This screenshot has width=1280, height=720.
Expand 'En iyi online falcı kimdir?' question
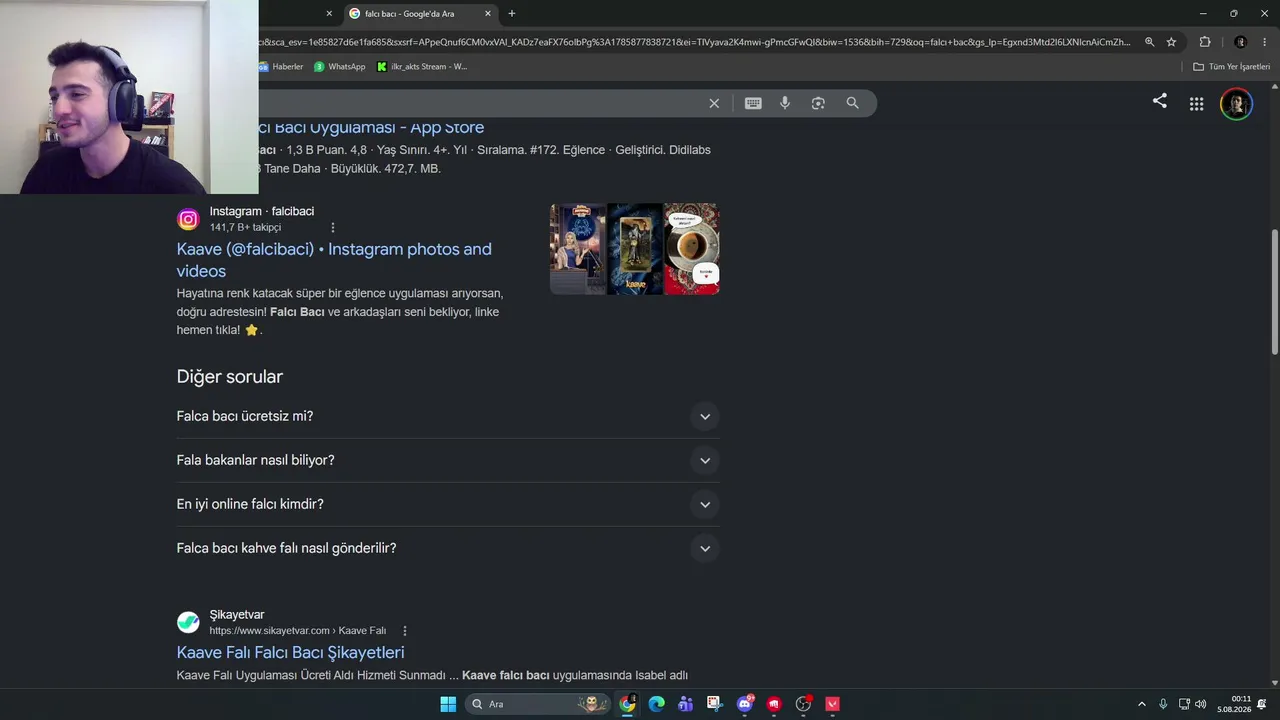(x=448, y=504)
